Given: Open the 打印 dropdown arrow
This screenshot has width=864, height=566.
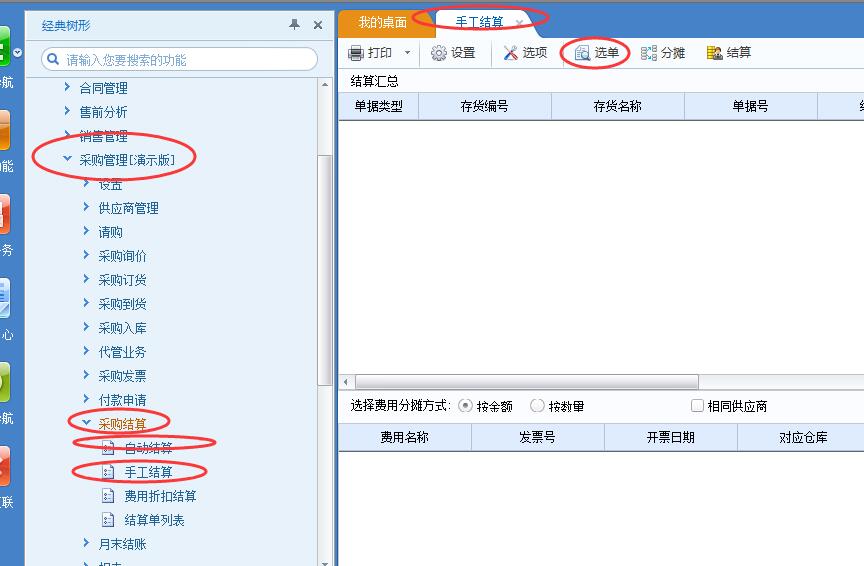Looking at the screenshot, I should [x=407, y=53].
